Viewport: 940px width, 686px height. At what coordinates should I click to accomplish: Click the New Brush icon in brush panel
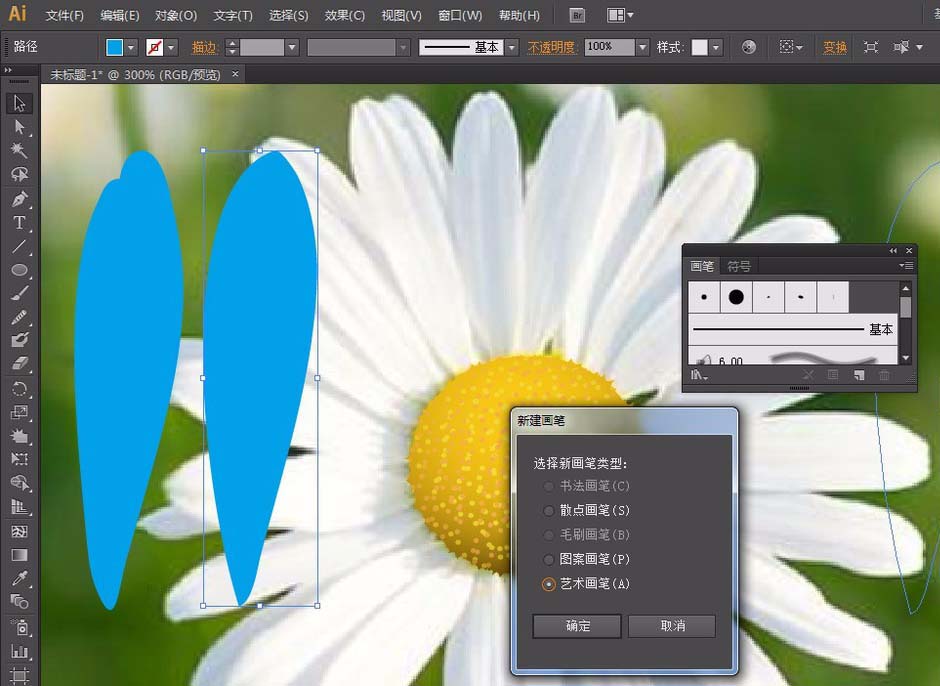pyautogui.click(x=859, y=375)
